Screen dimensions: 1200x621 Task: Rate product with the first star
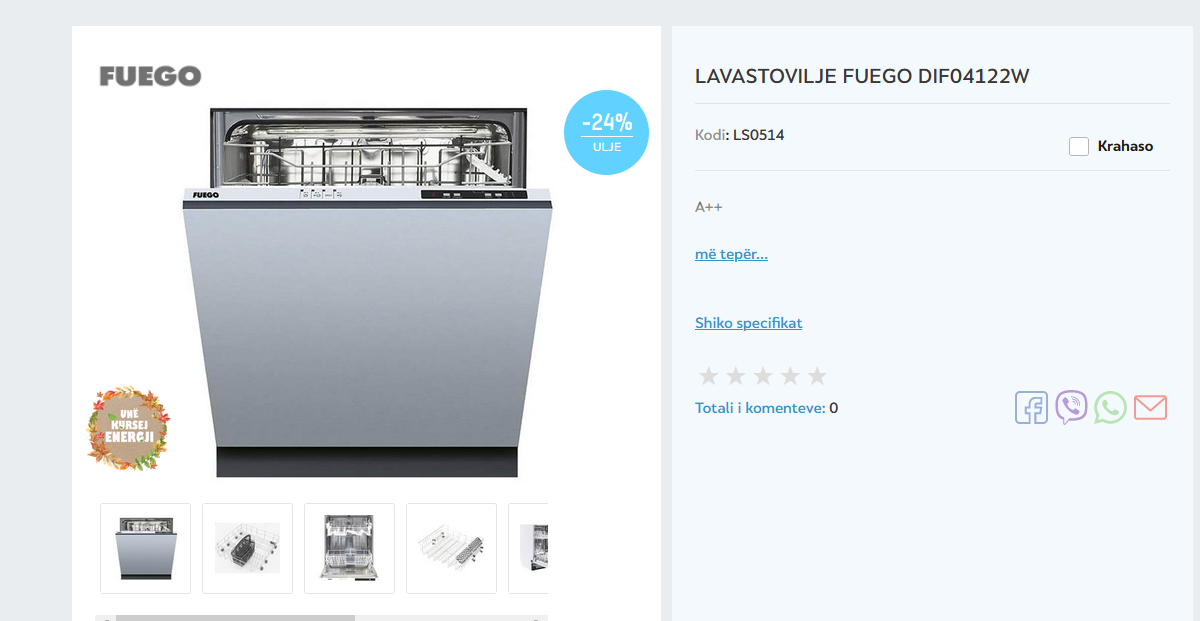pyautogui.click(x=709, y=376)
